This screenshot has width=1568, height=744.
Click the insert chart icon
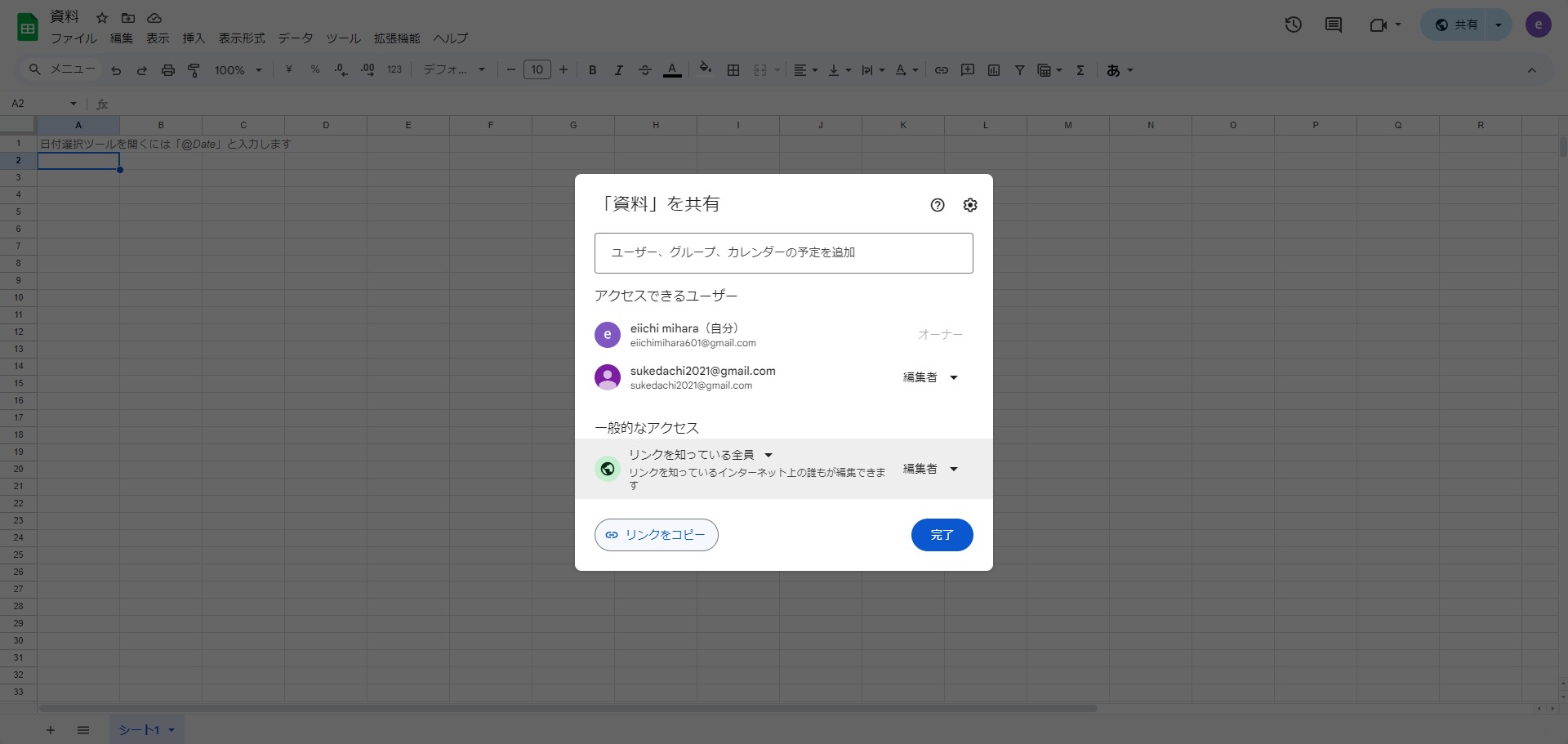tap(994, 70)
